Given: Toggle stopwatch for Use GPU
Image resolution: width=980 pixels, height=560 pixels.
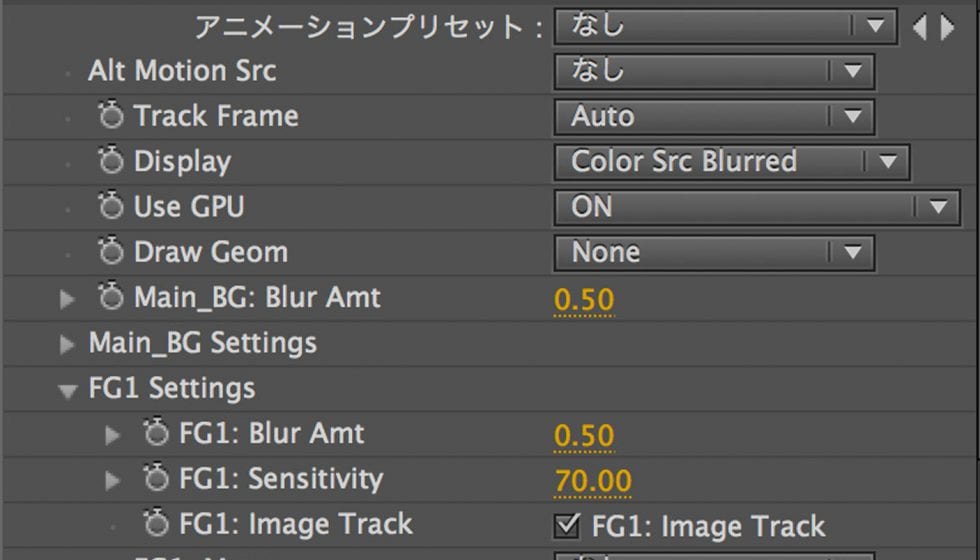Looking at the screenshot, I should pos(111,206).
